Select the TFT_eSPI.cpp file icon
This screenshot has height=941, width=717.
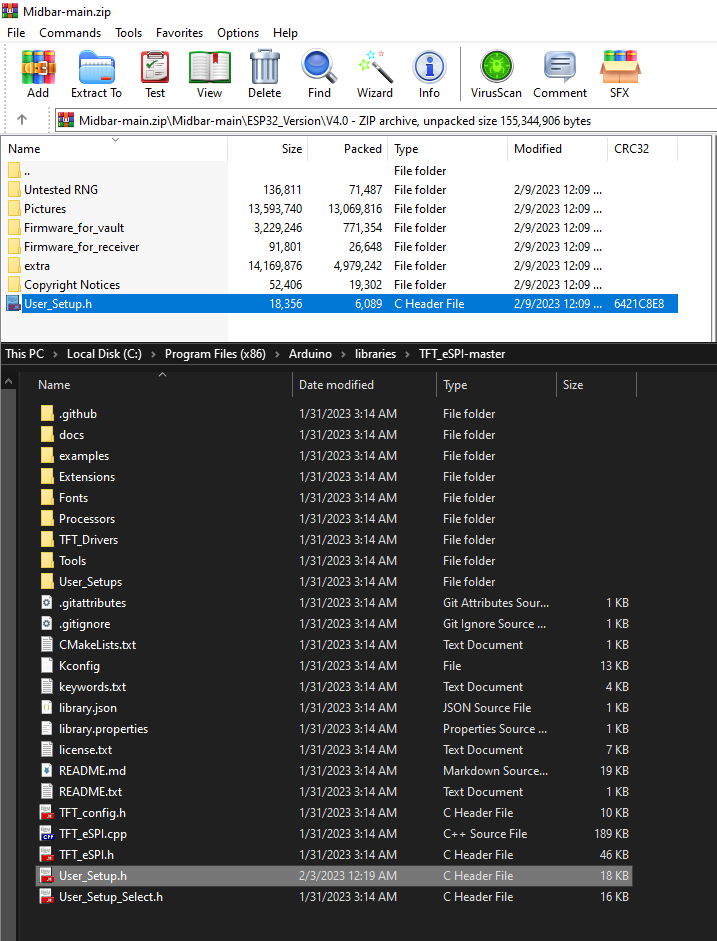(47, 834)
